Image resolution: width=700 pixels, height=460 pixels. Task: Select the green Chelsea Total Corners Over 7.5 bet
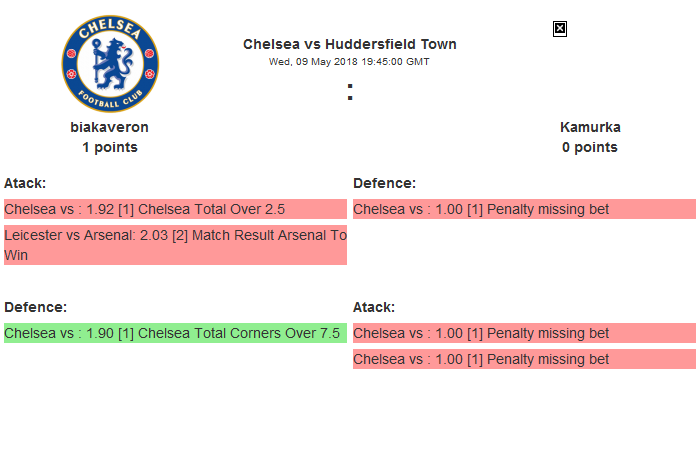coord(175,333)
